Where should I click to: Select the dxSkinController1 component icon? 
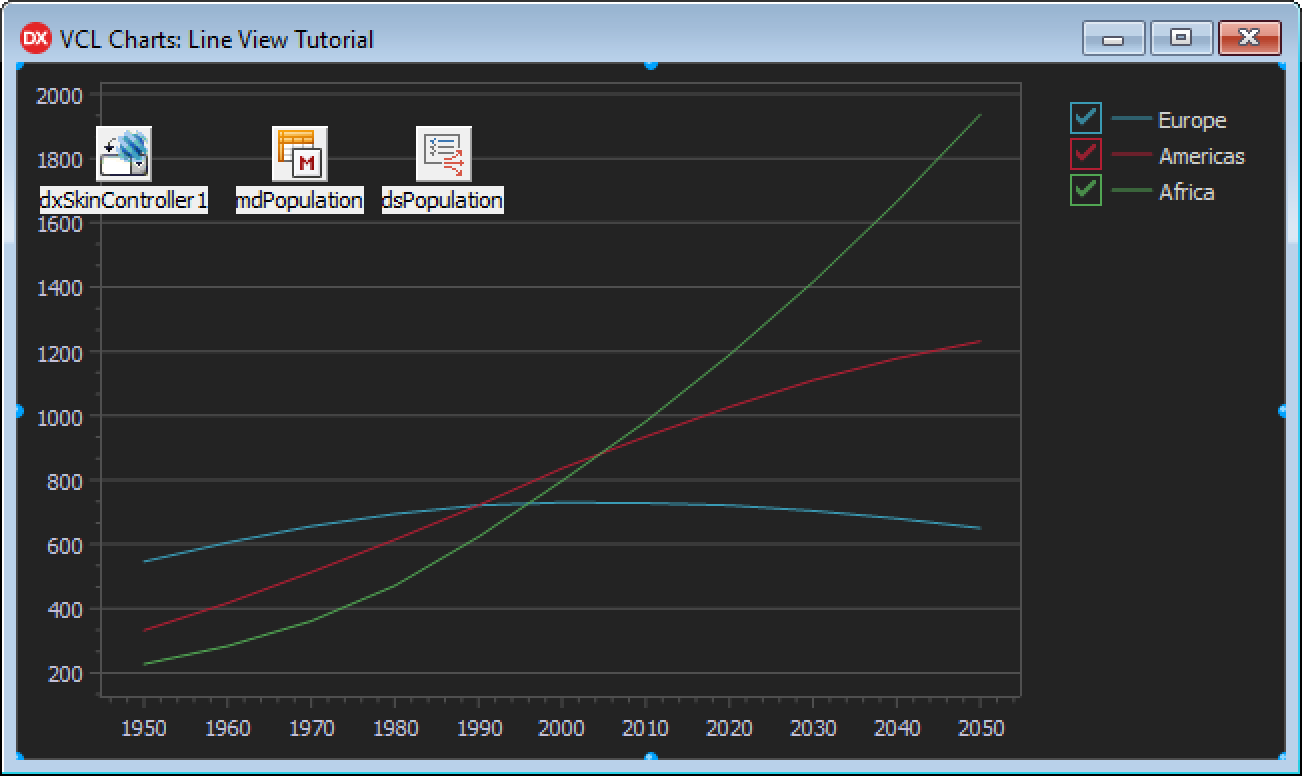(x=124, y=153)
